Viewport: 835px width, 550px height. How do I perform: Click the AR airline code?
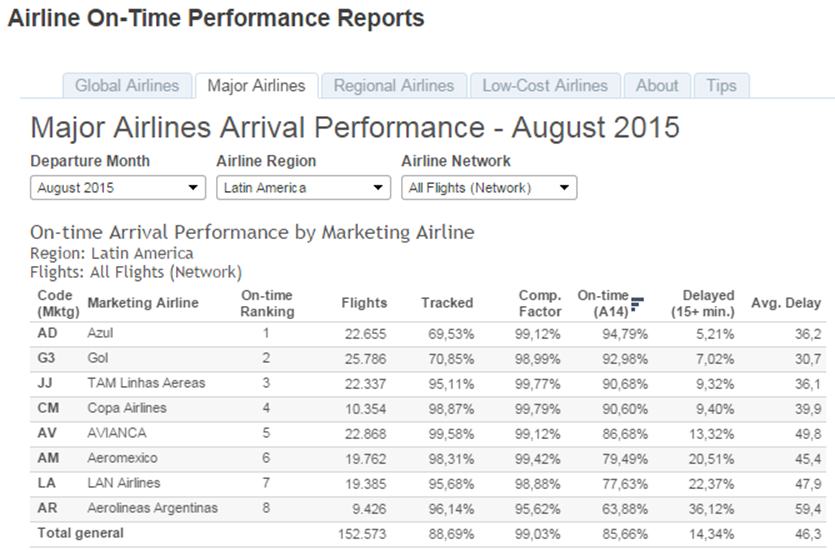47,508
